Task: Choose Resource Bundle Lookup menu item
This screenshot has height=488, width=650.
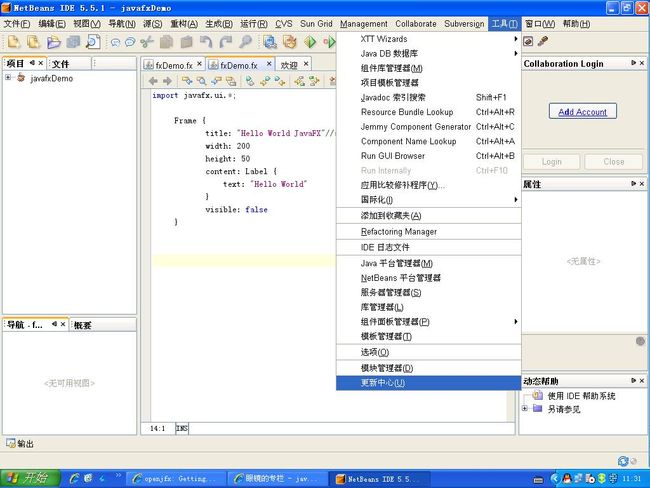Action: pos(428,112)
